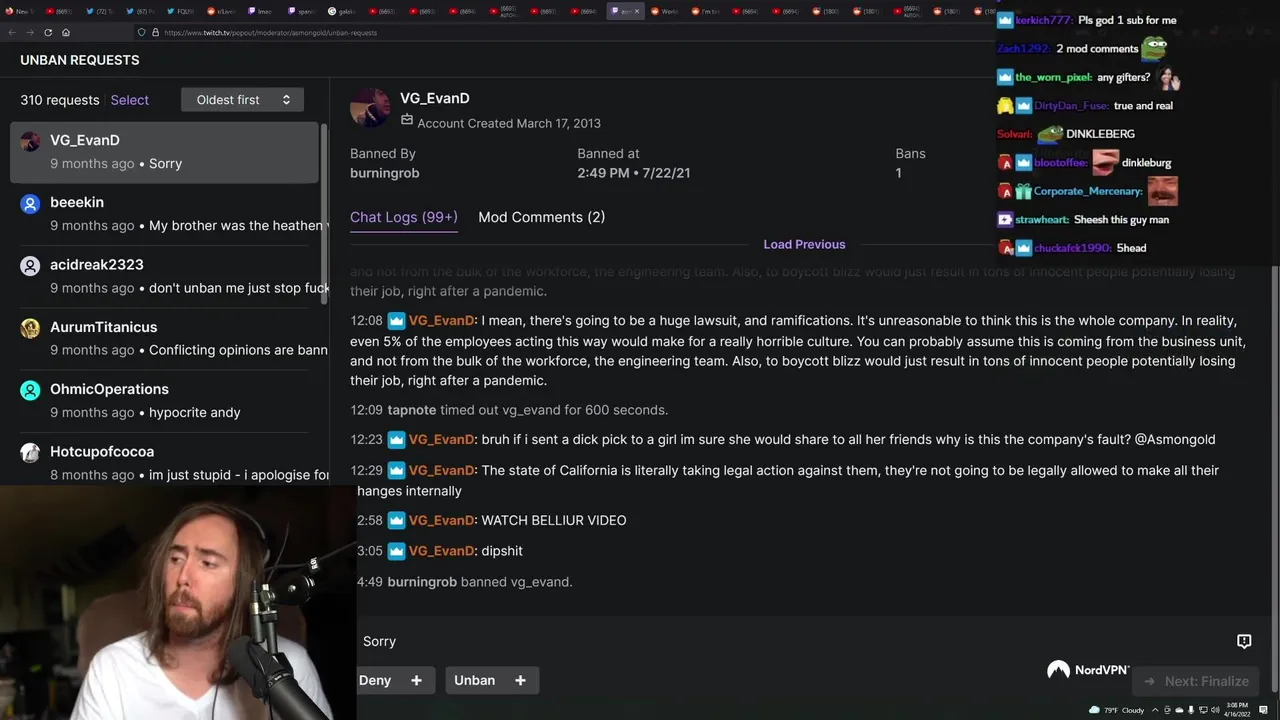Click beeekin's avatar icon in request list
Image resolution: width=1280 pixels, height=720 pixels.
pos(30,204)
